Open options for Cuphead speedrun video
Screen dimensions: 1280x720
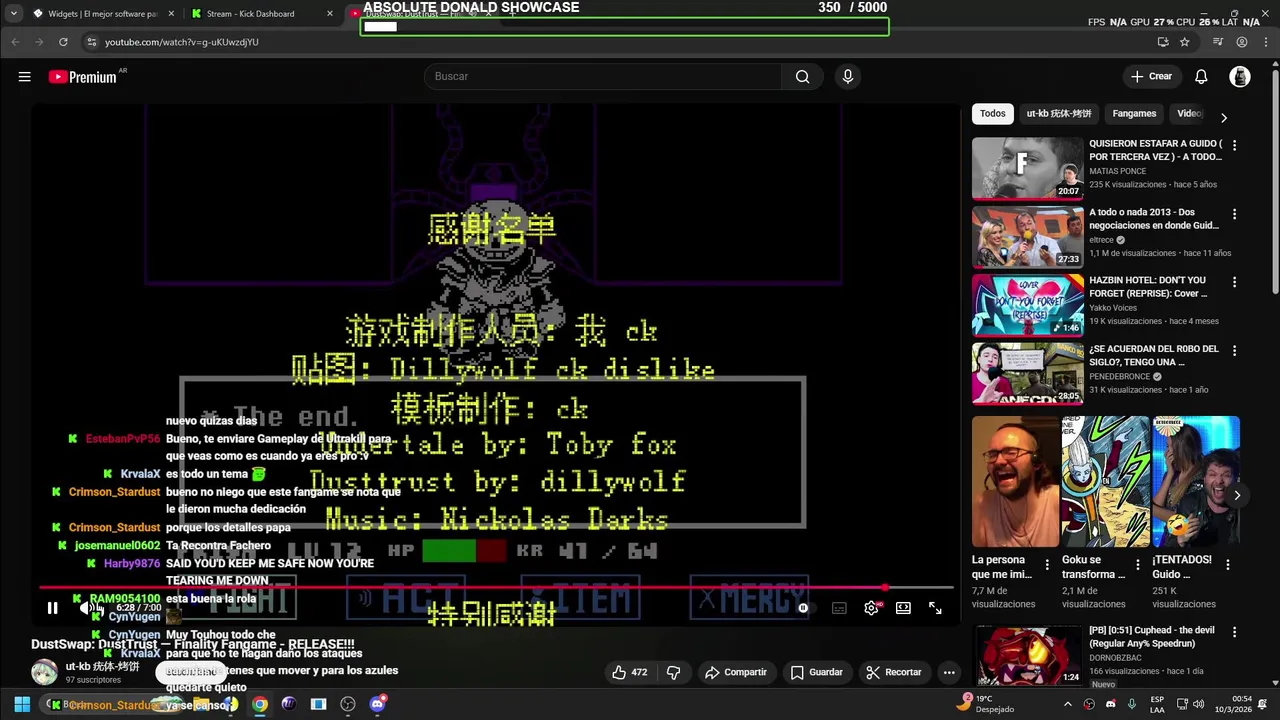click(1234, 632)
